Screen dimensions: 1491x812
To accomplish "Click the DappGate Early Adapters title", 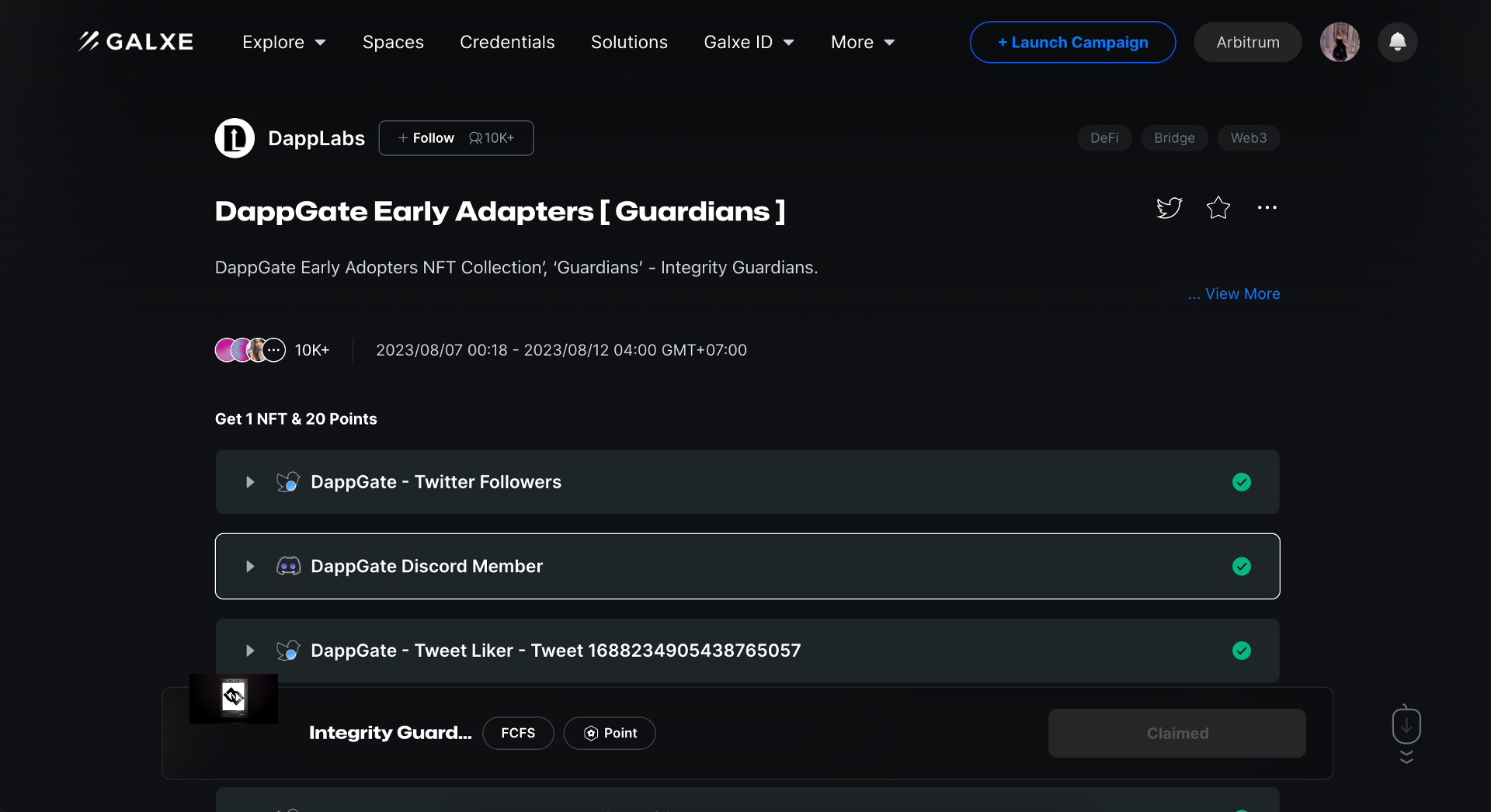I will 500,211.
